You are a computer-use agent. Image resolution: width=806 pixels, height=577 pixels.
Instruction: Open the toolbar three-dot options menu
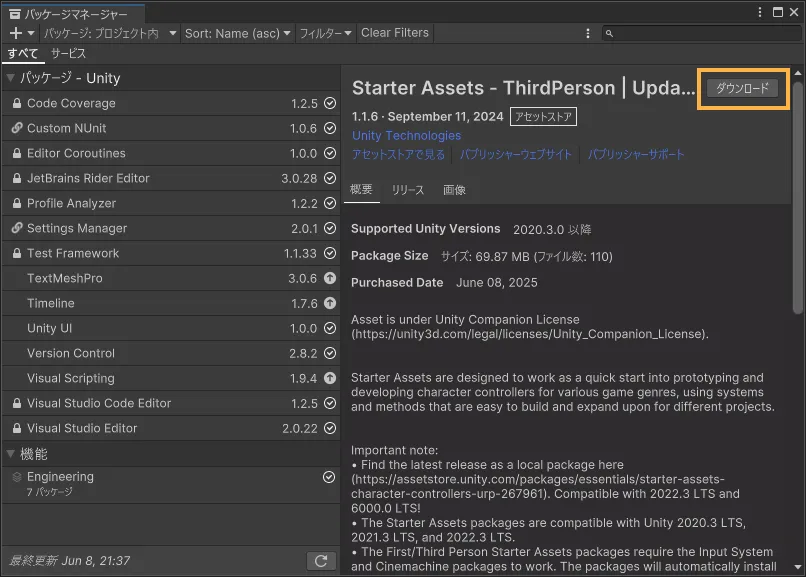(588, 33)
